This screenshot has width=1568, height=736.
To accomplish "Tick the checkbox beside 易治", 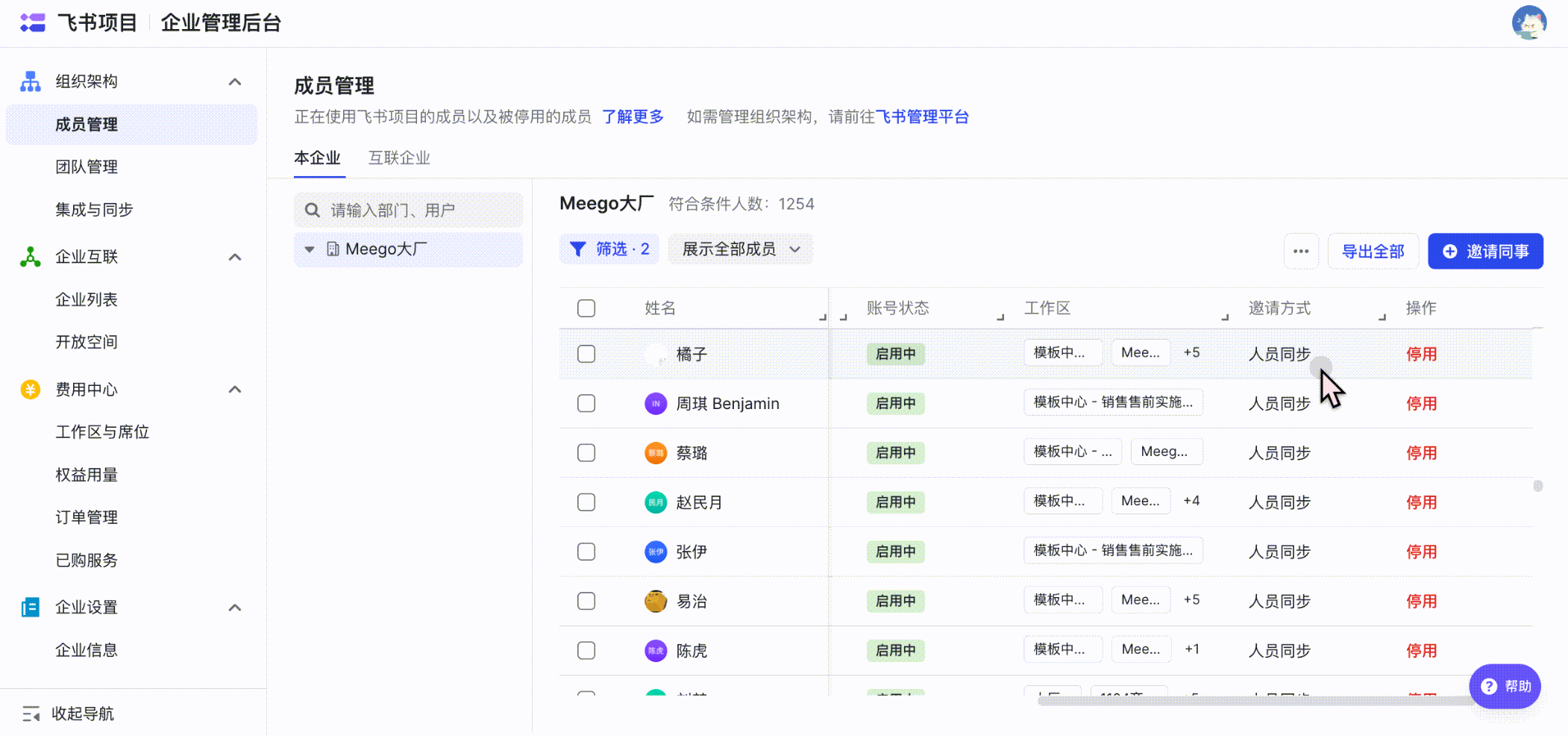I will point(586,601).
